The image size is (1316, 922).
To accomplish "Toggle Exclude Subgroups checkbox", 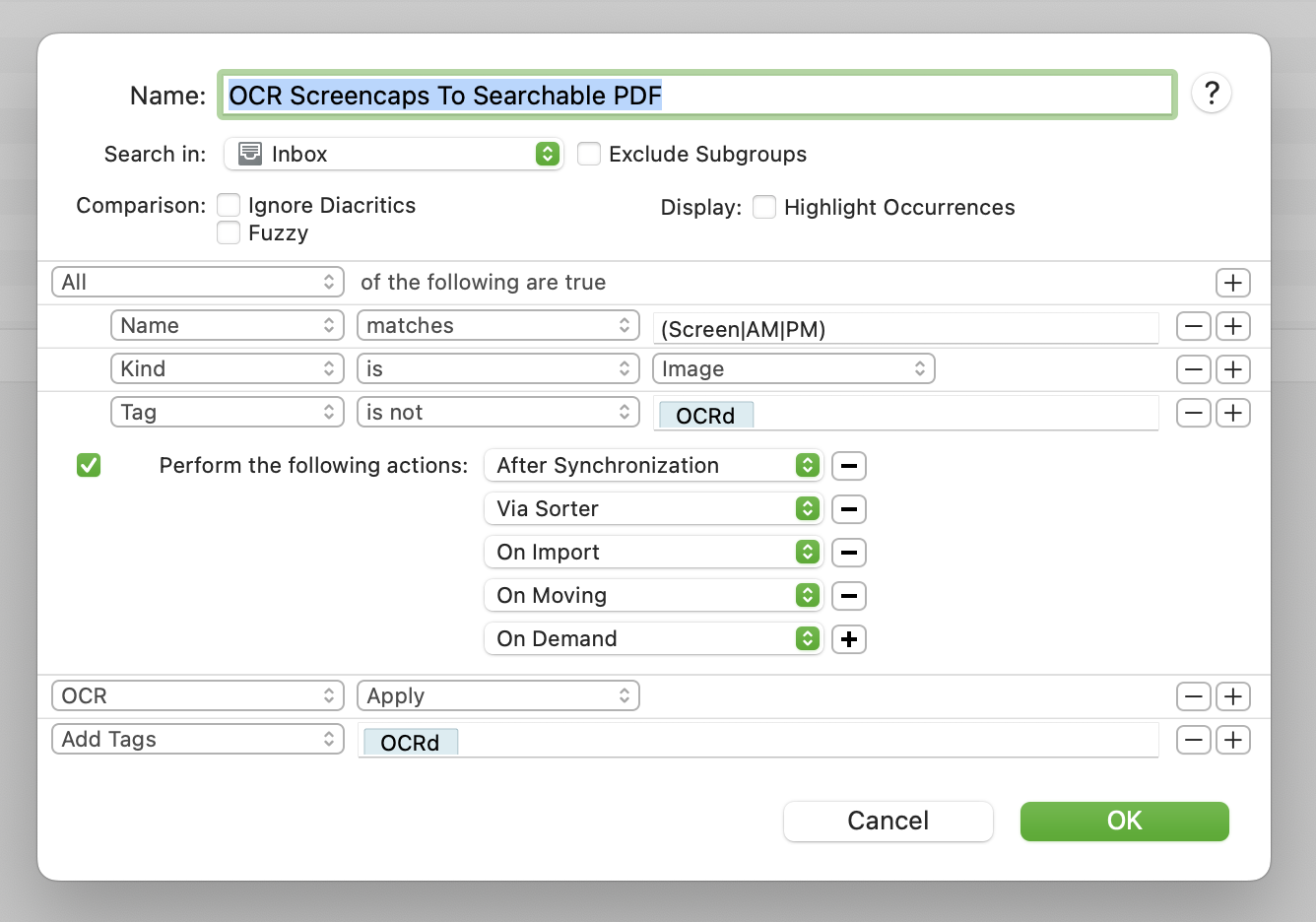I will click(589, 154).
